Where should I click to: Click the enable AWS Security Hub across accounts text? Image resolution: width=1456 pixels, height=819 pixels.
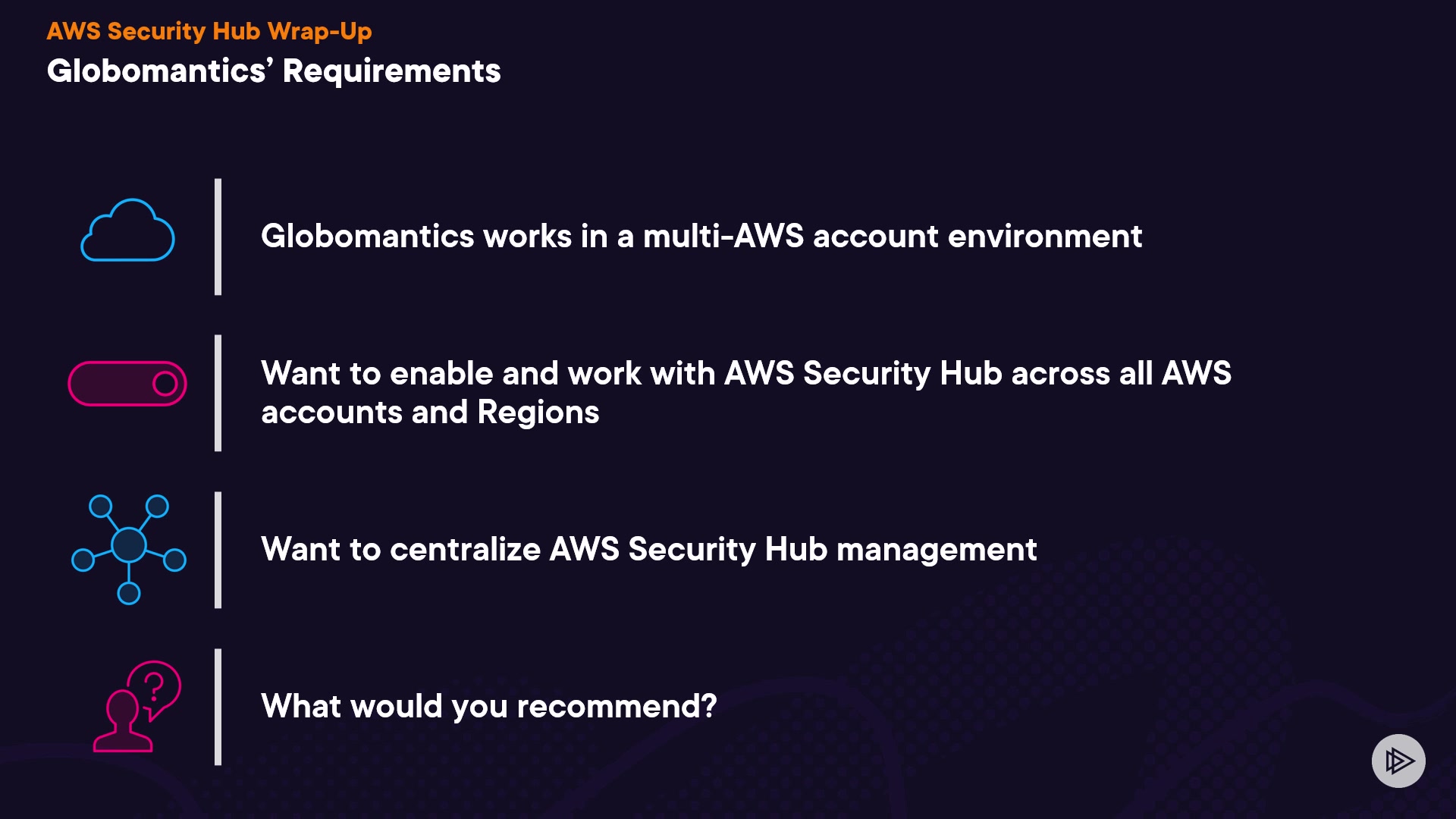point(745,374)
